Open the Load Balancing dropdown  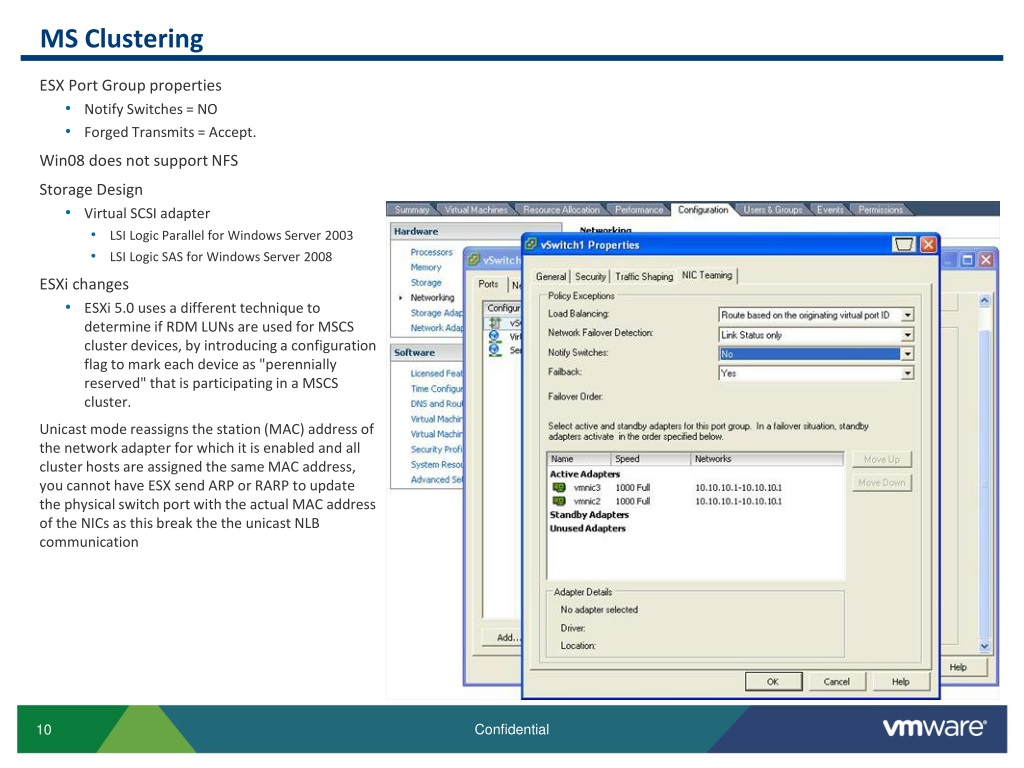[907, 315]
